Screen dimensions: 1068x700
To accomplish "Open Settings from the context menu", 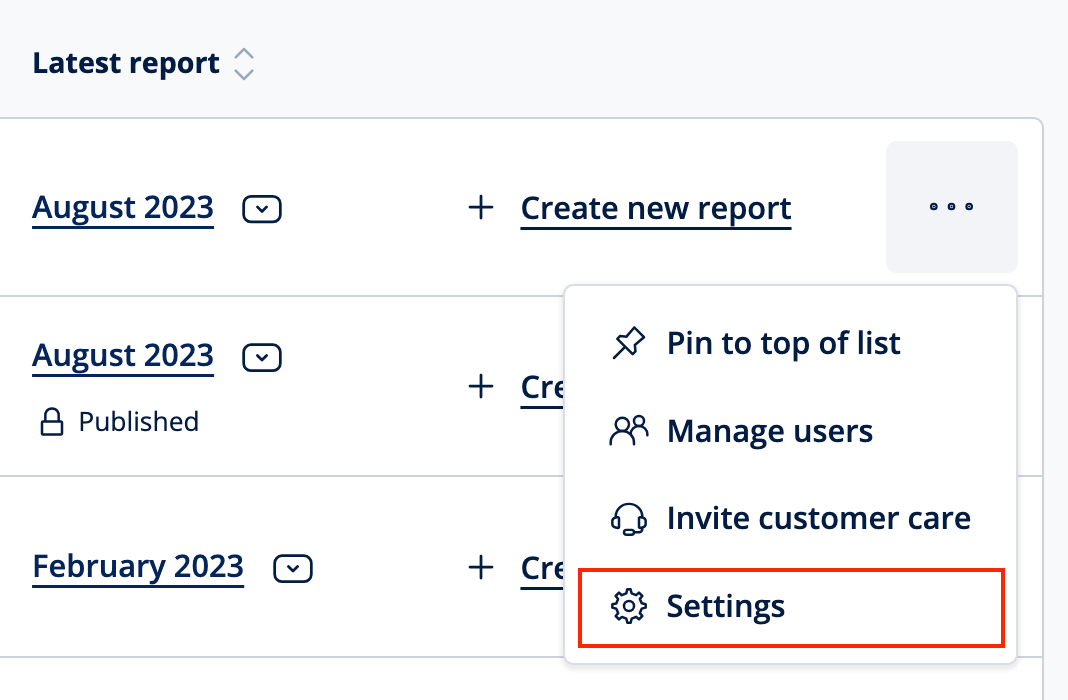I will pyautogui.click(x=725, y=606).
